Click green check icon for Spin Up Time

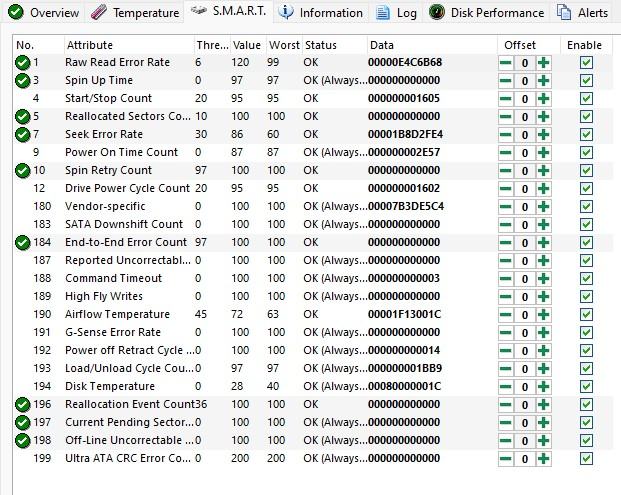(x=23, y=80)
